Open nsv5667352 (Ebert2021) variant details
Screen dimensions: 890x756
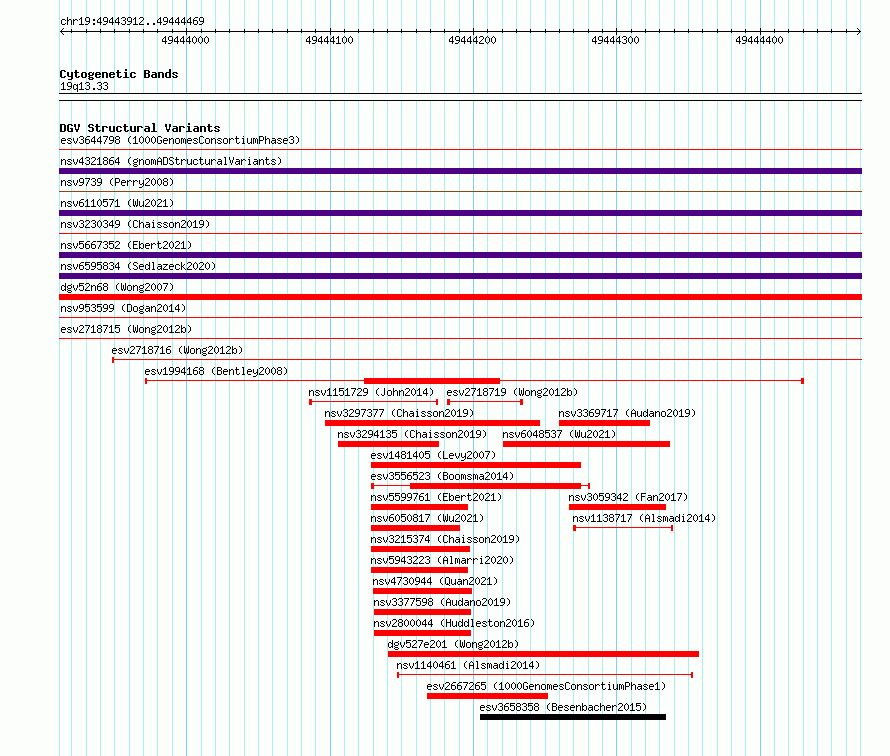(126, 245)
